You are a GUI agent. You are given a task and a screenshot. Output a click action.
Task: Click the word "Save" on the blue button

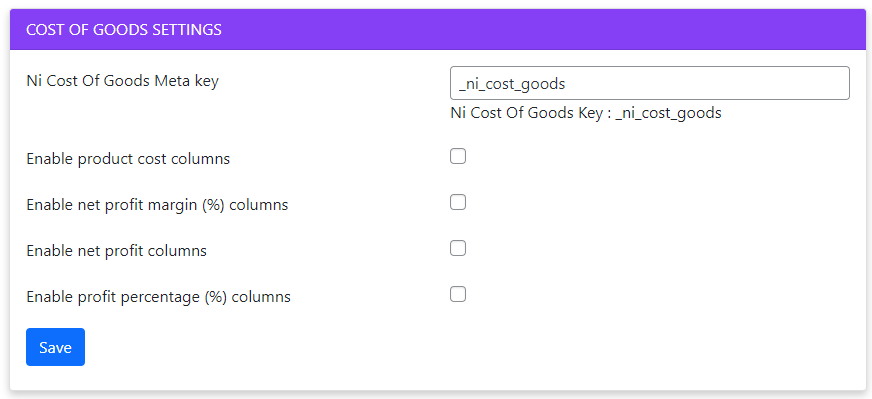click(x=55, y=348)
